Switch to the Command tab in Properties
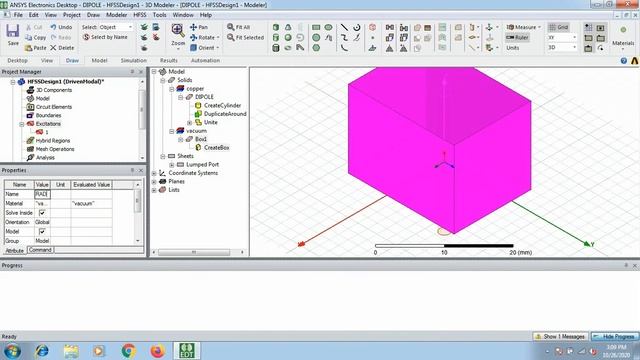 point(40,250)
